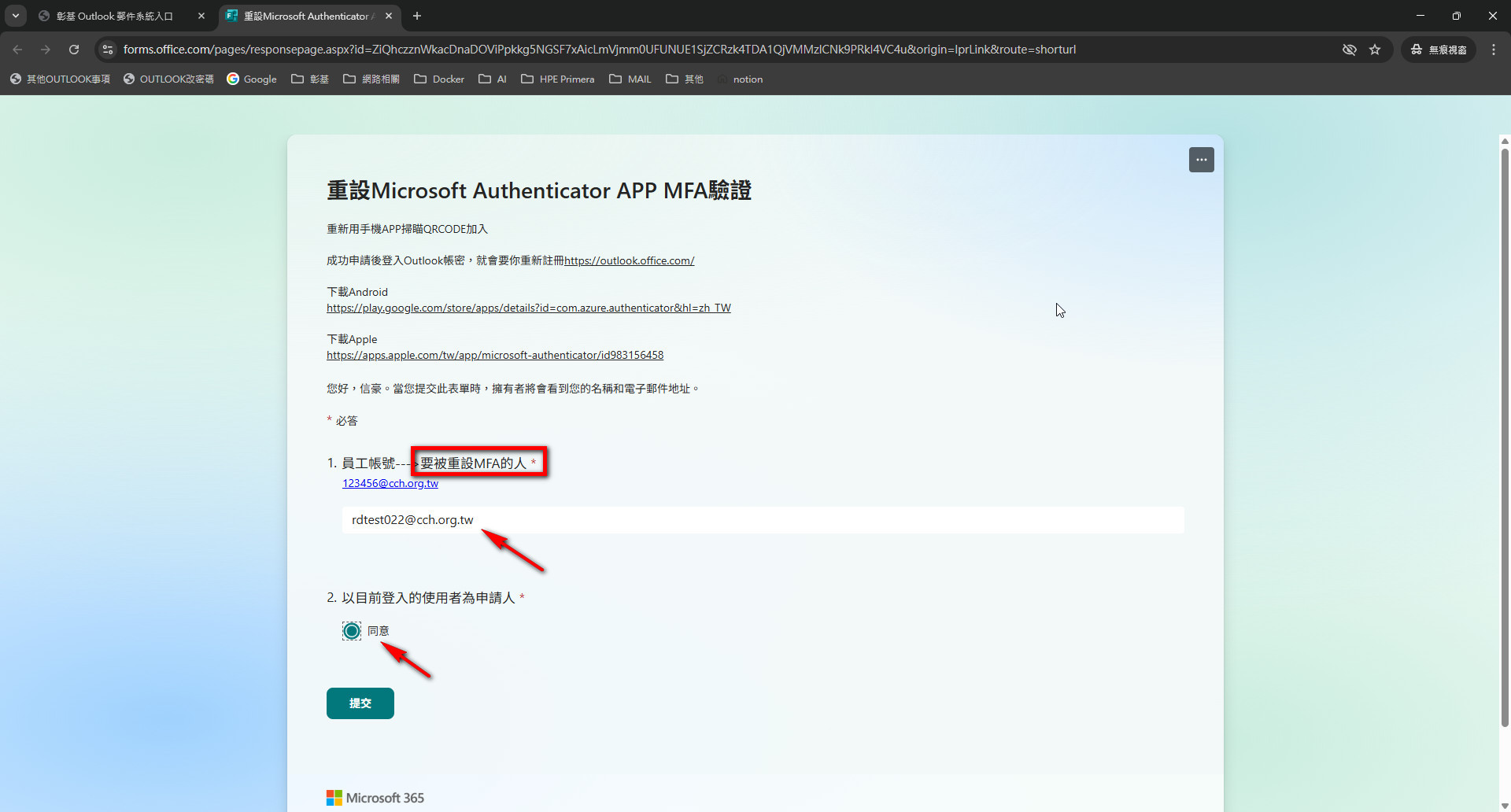This screenshot has width=1511, height=812.
Task: Click the employee account email input field
Action: pyautogui.click(x=762, y=520)
